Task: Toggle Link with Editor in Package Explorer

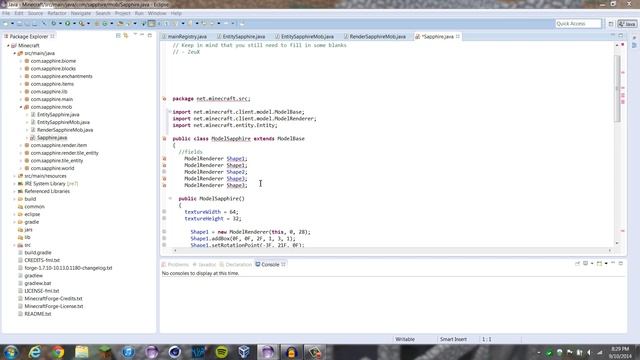Action: (x=126, y=36)
